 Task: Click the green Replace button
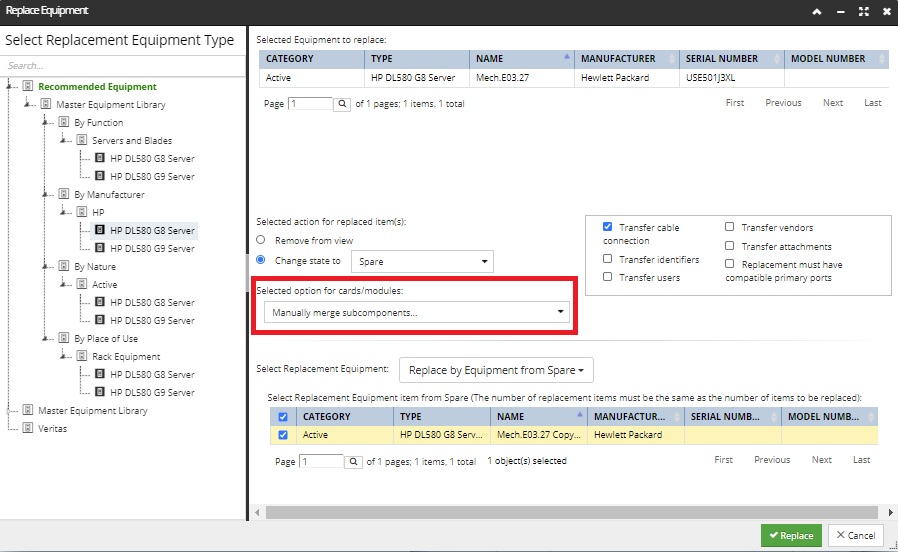792,535
